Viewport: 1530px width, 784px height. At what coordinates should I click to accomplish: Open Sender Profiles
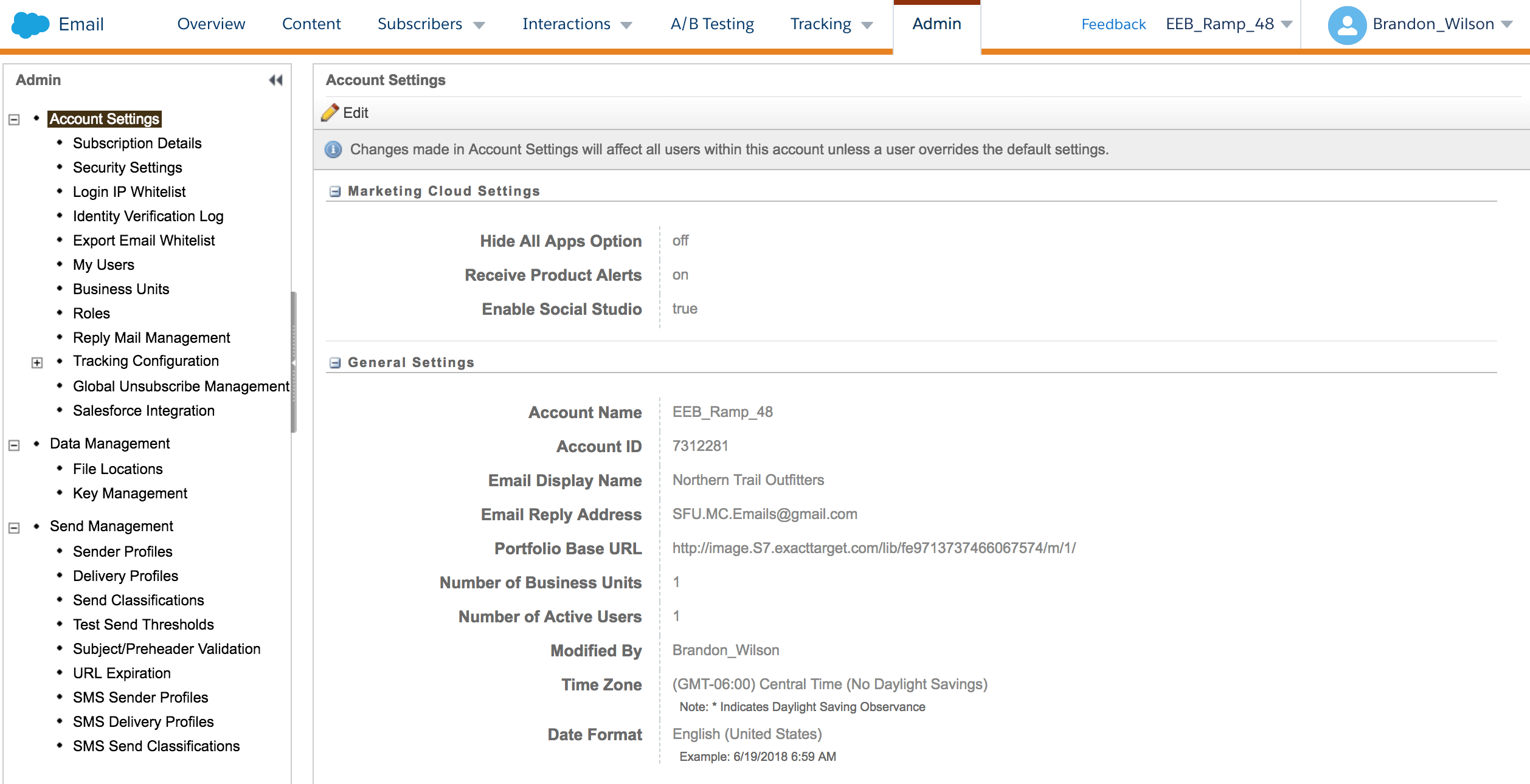pyautogui.click(x=122, y=551)
